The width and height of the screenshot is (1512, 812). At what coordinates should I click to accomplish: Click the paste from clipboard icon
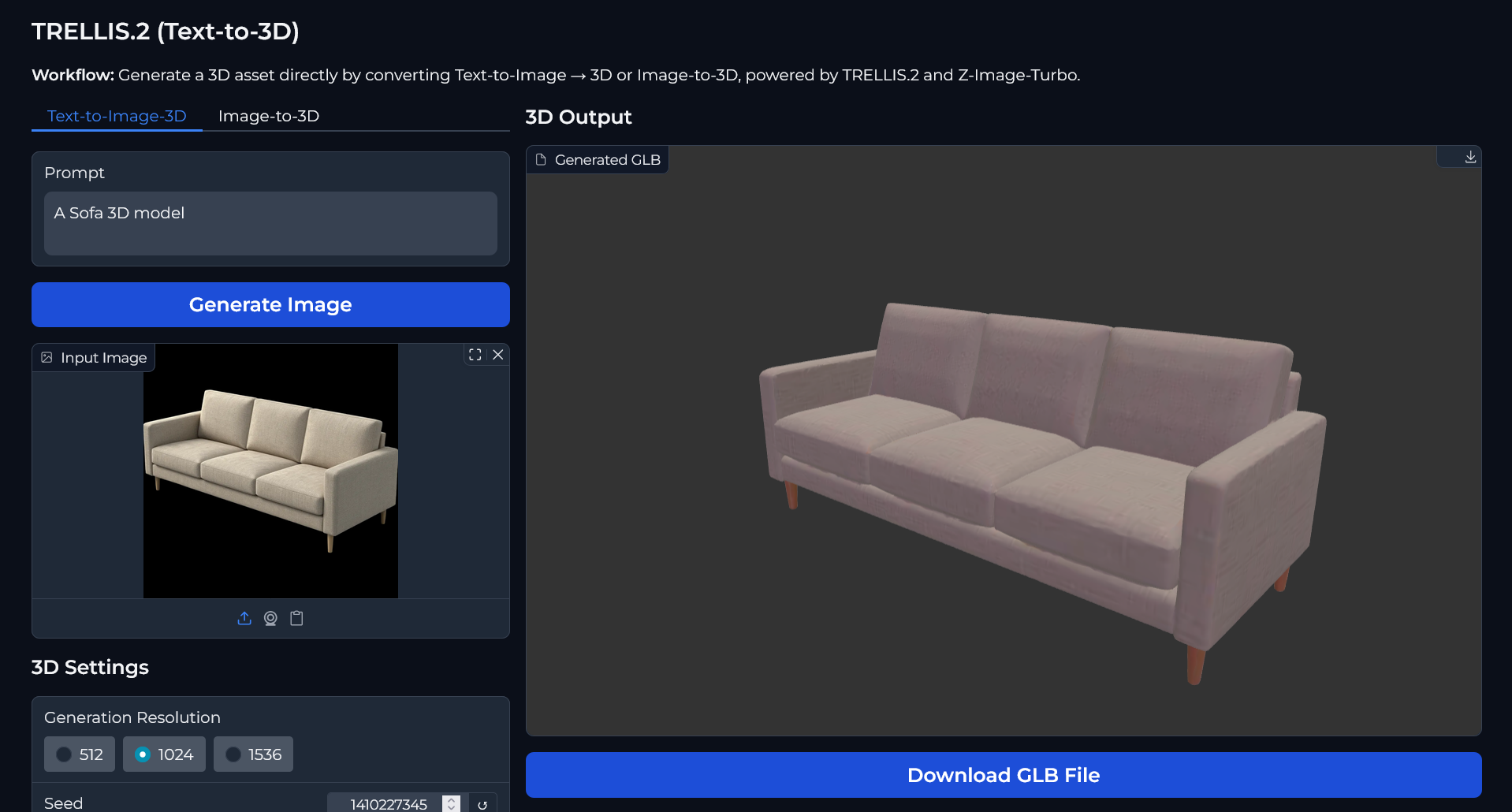pos(296,618)
